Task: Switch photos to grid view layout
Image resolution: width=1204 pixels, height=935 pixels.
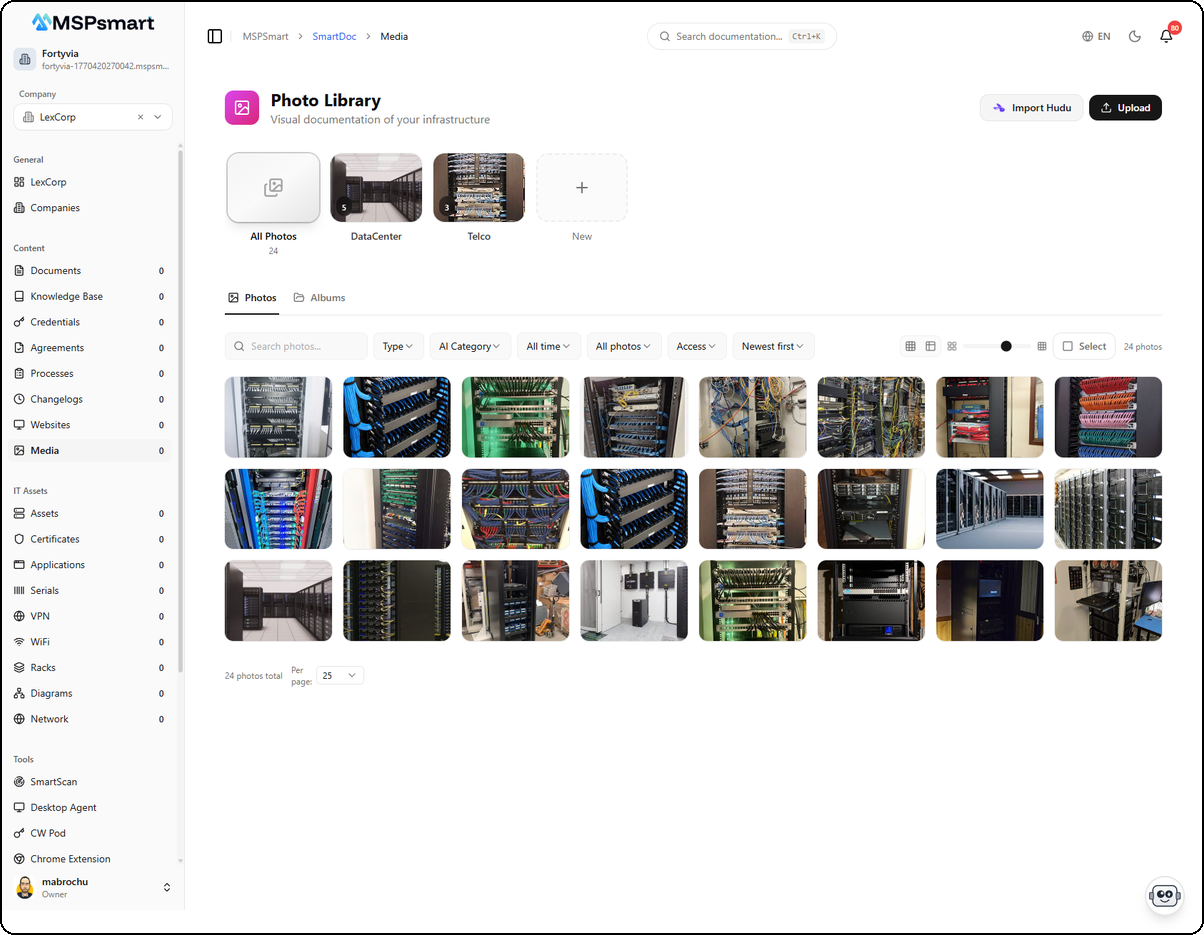Action: point(911,345)
